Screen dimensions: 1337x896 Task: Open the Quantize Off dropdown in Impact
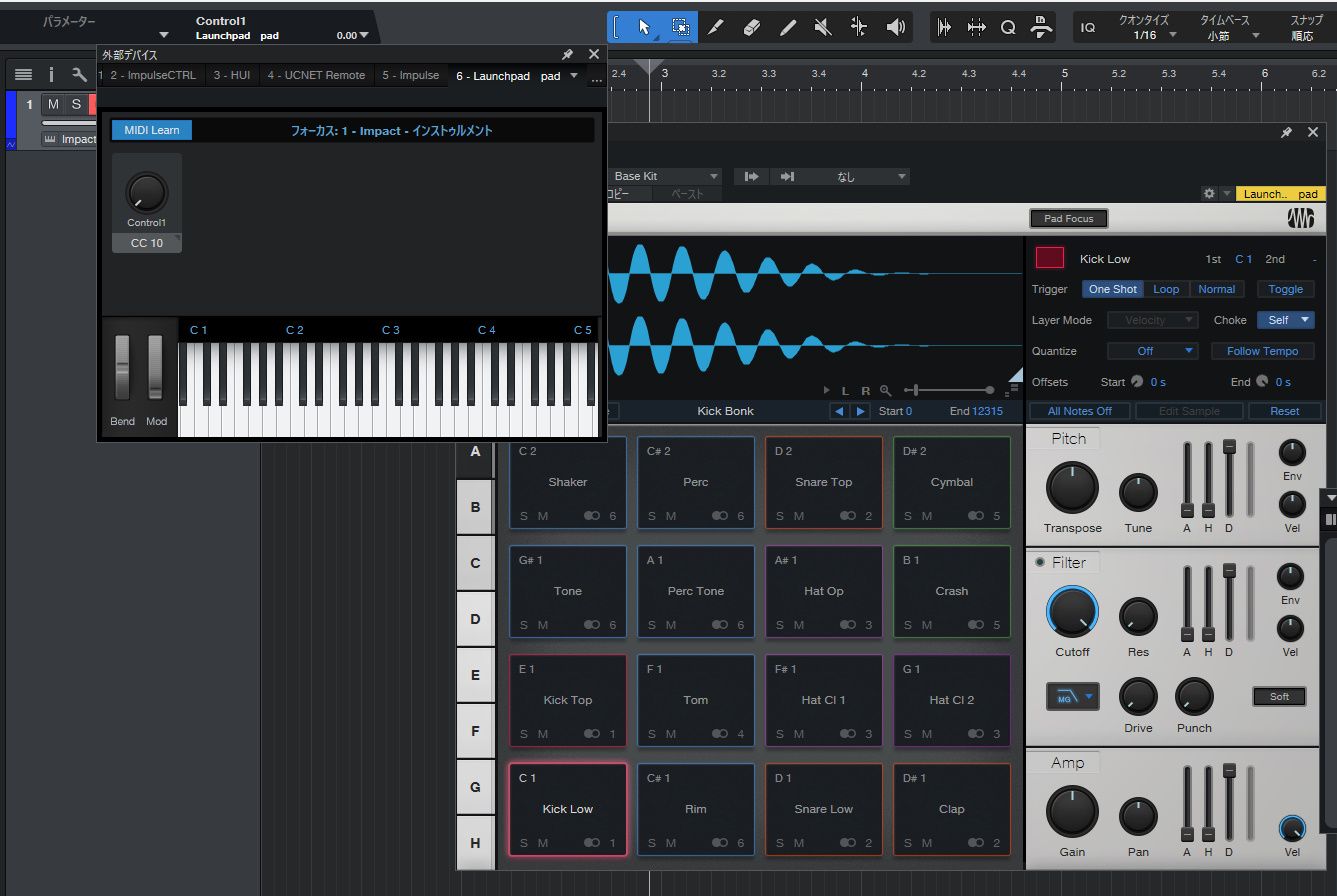[x=1152, y=351]
